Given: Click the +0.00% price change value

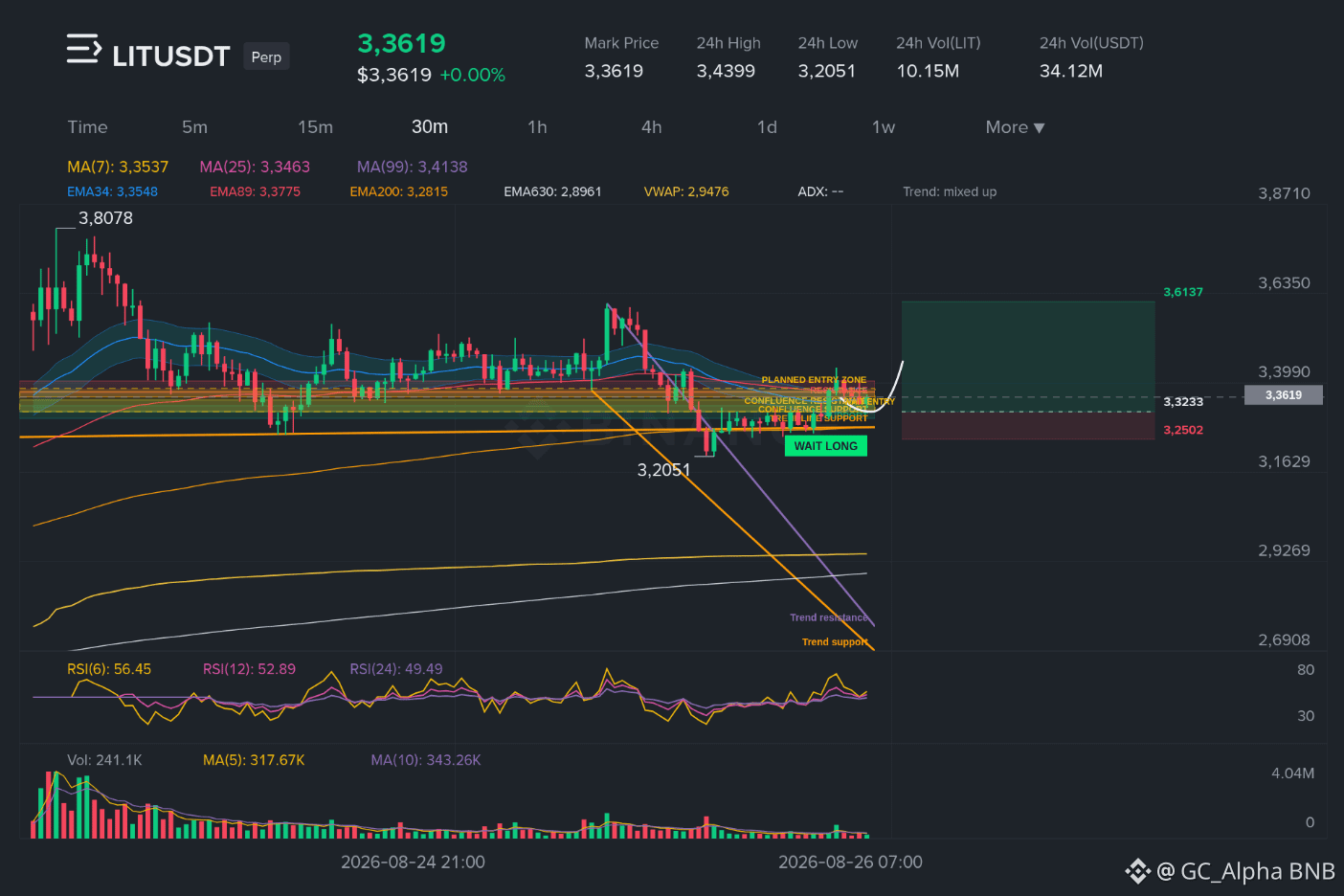Looking at the screenshot, I should 472,75.
